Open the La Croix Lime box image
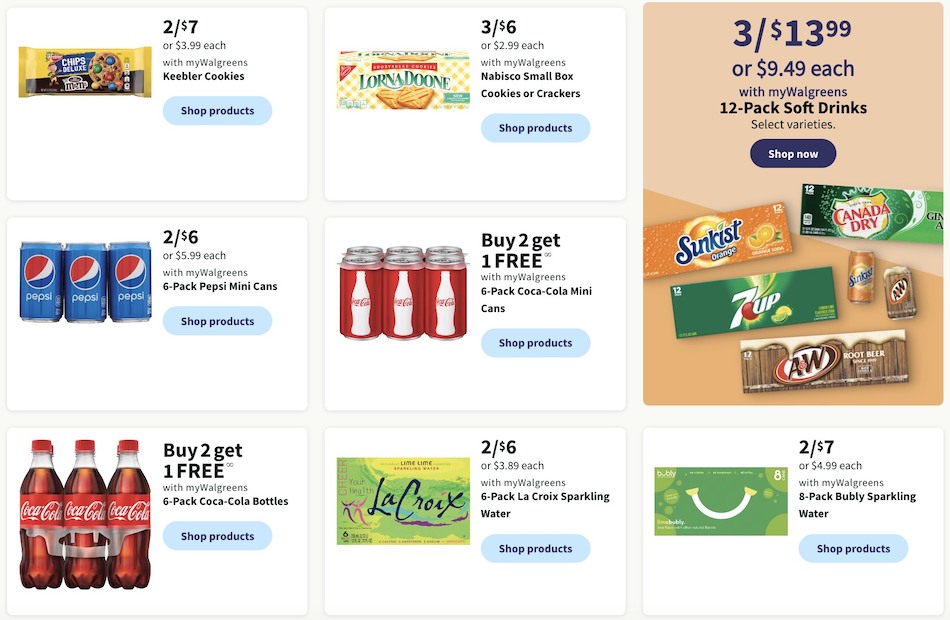The height and width of the screenshot is (620, 950). pyautogui.click(x=402, y=501)
